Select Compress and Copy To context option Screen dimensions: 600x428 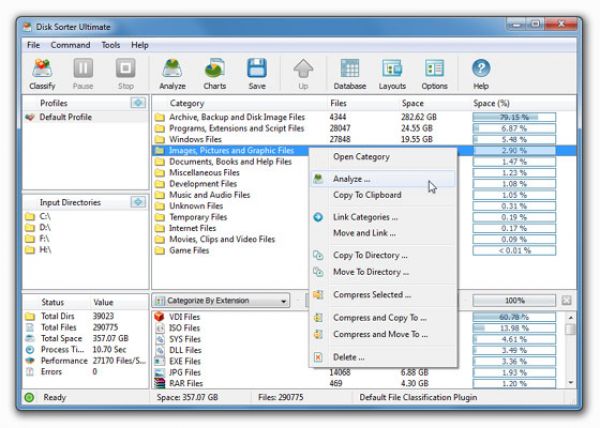[379, 317]
